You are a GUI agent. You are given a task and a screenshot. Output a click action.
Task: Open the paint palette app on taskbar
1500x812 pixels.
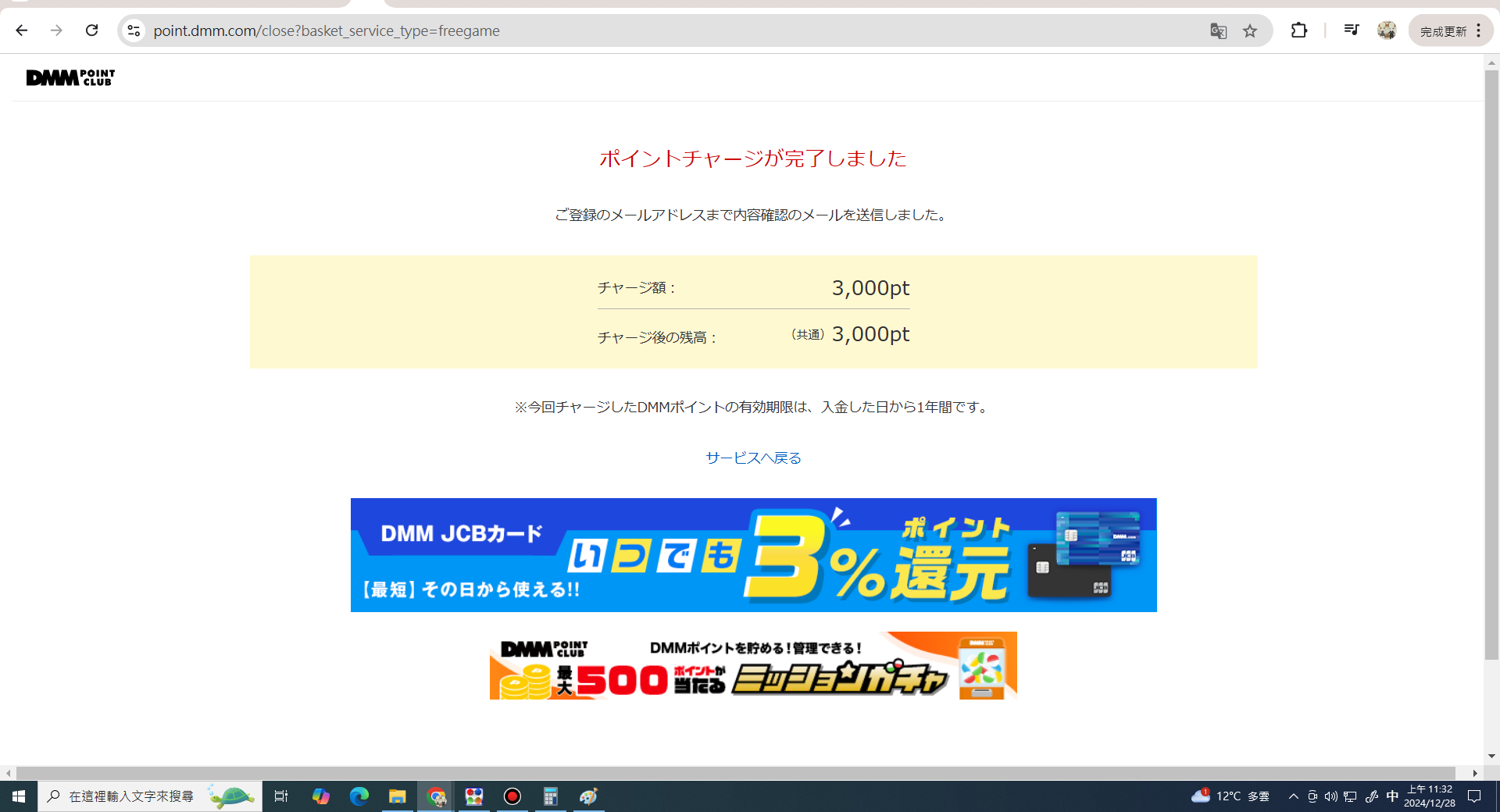[x=588, y=796]
